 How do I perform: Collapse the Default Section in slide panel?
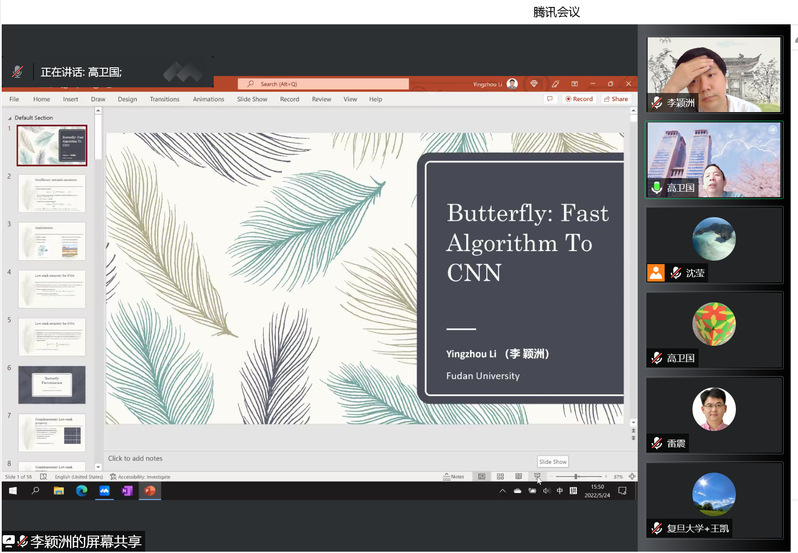click(10, 117)
